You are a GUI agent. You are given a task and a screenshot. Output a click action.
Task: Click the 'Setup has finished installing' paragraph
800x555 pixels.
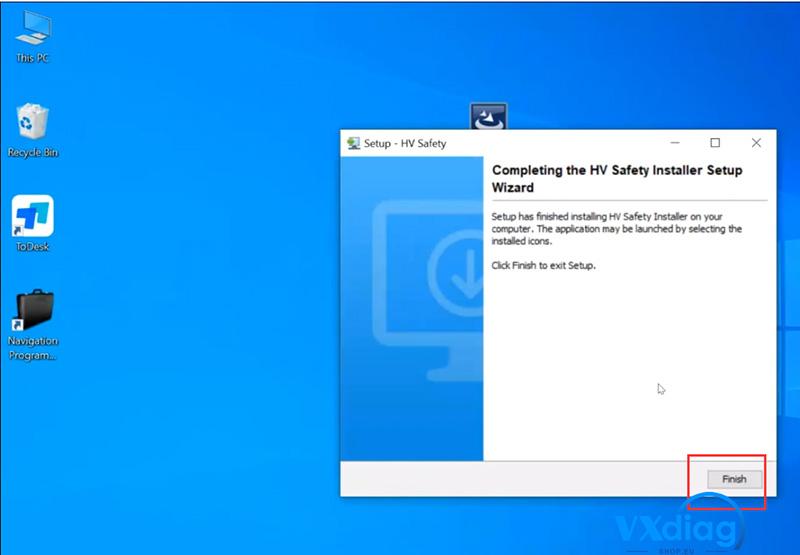[616, 229]
